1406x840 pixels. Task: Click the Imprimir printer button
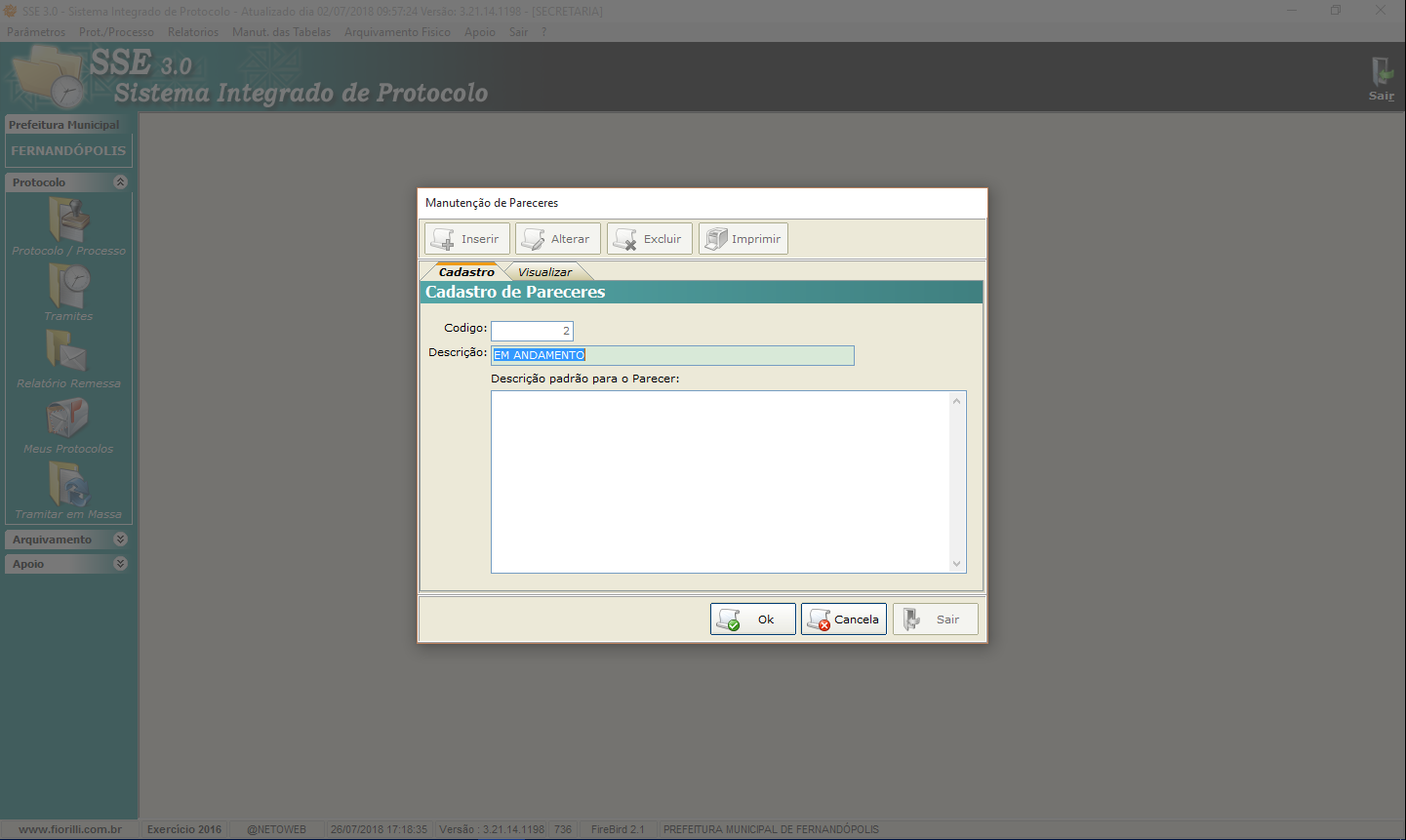743,239
